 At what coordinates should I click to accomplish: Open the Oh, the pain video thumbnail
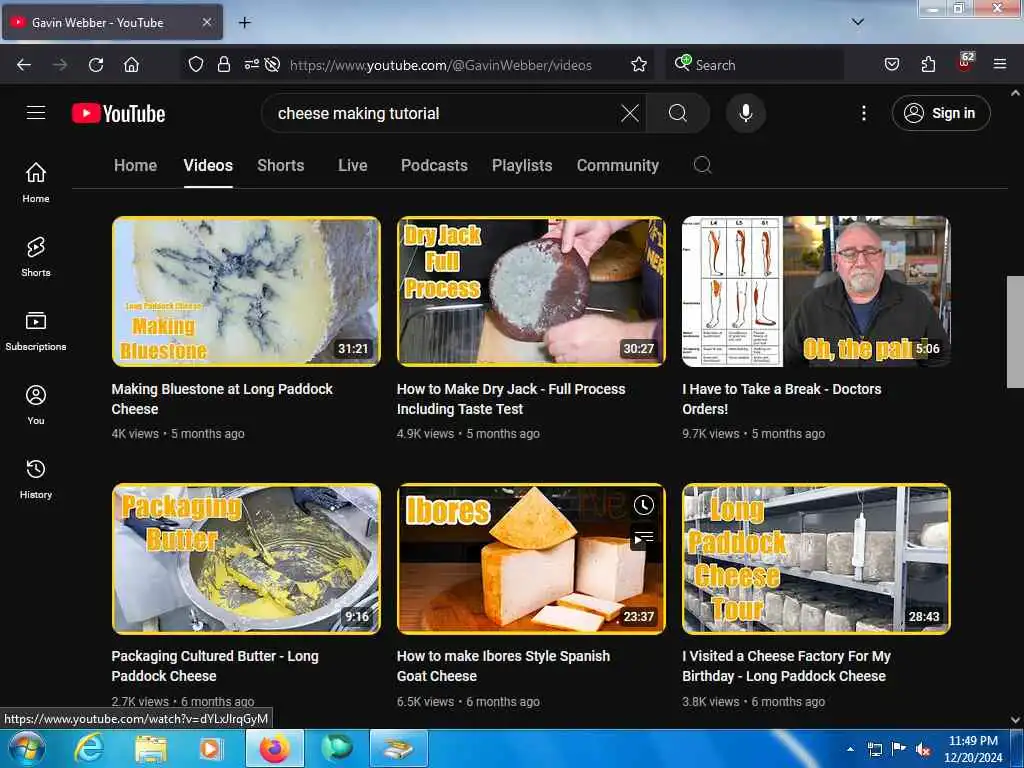816,291
